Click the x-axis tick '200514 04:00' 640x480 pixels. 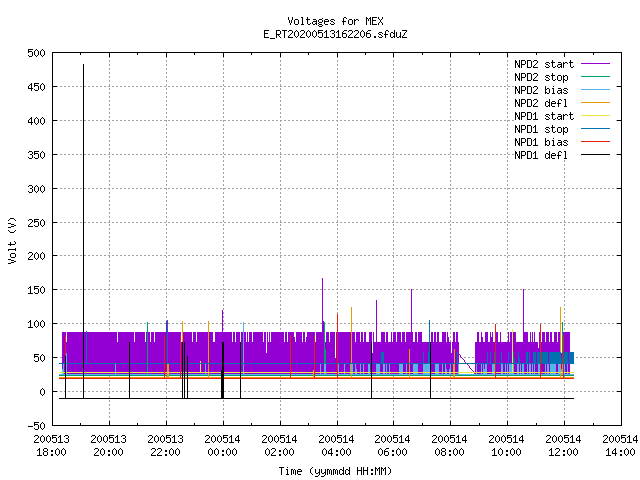pos(336,446)
